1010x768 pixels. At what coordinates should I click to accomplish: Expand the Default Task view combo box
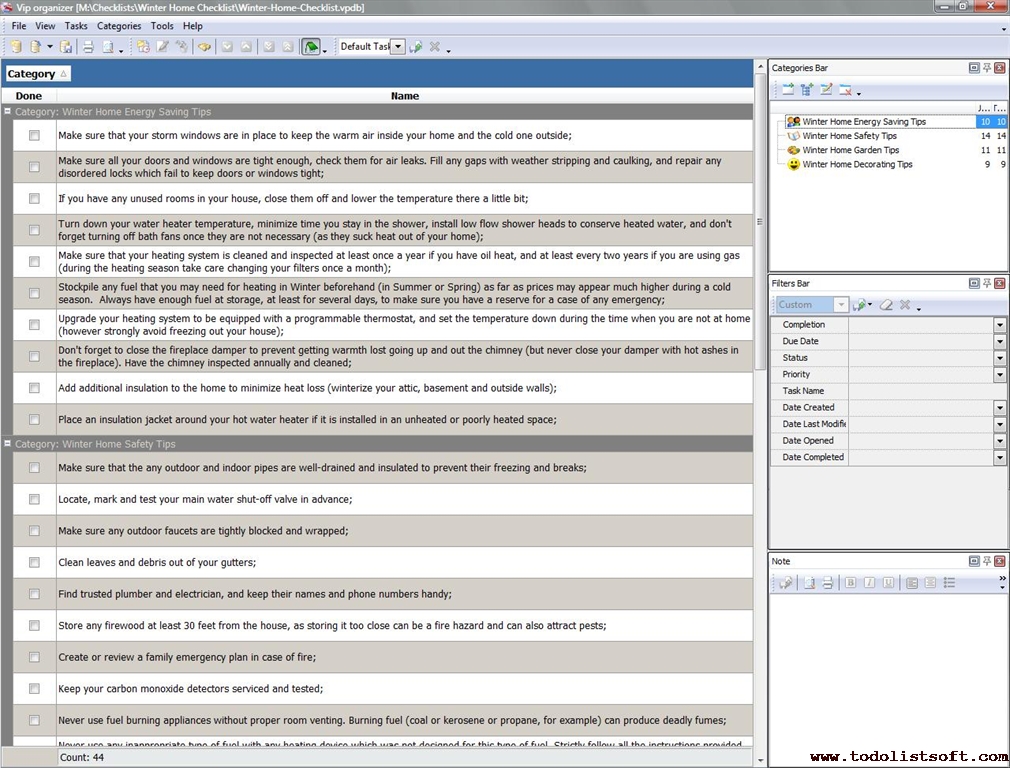[398, 47]
